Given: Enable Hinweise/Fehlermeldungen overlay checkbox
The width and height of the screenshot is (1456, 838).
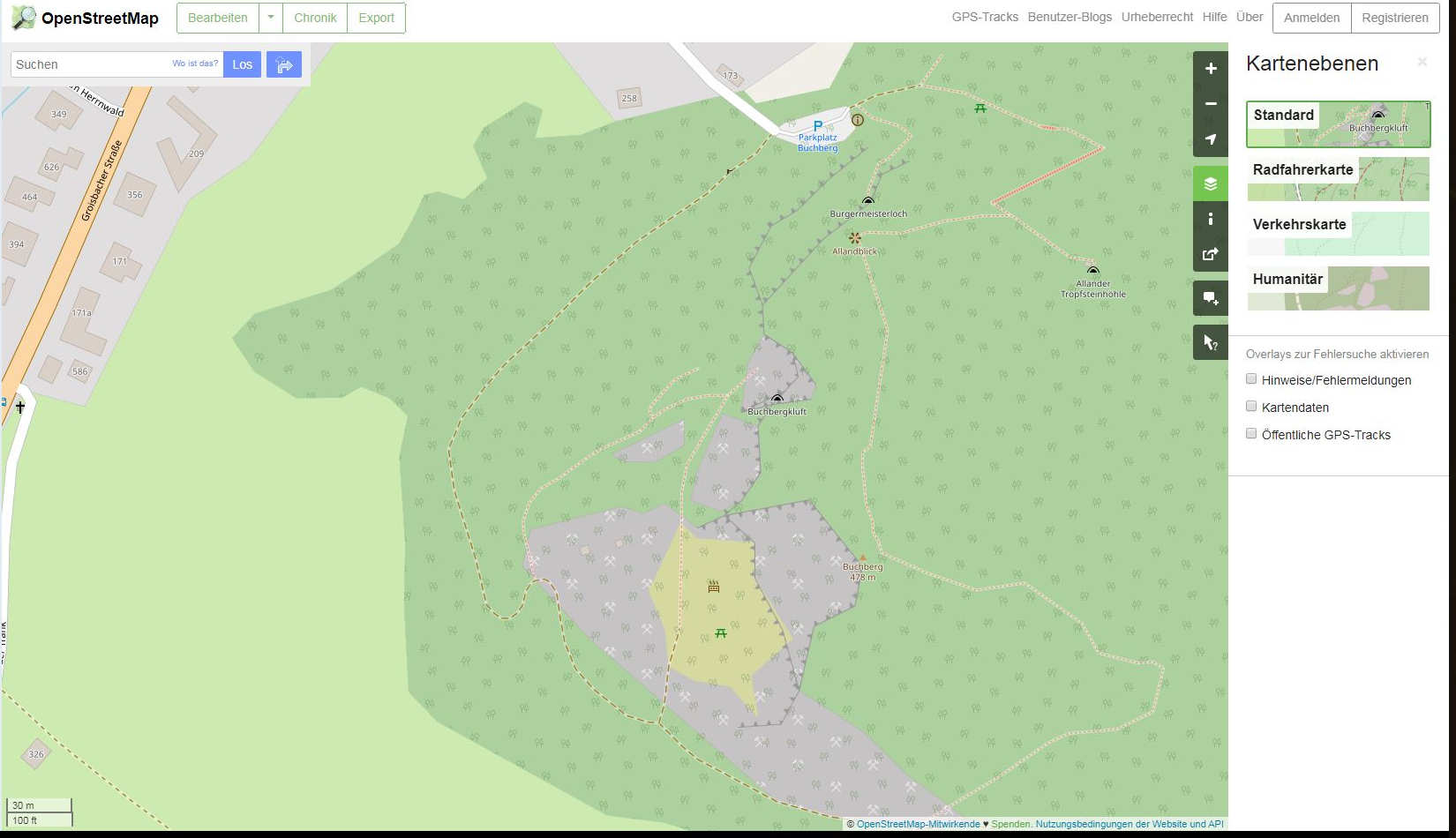Looking at the screenshot, I should click(x=1251, y=379).
